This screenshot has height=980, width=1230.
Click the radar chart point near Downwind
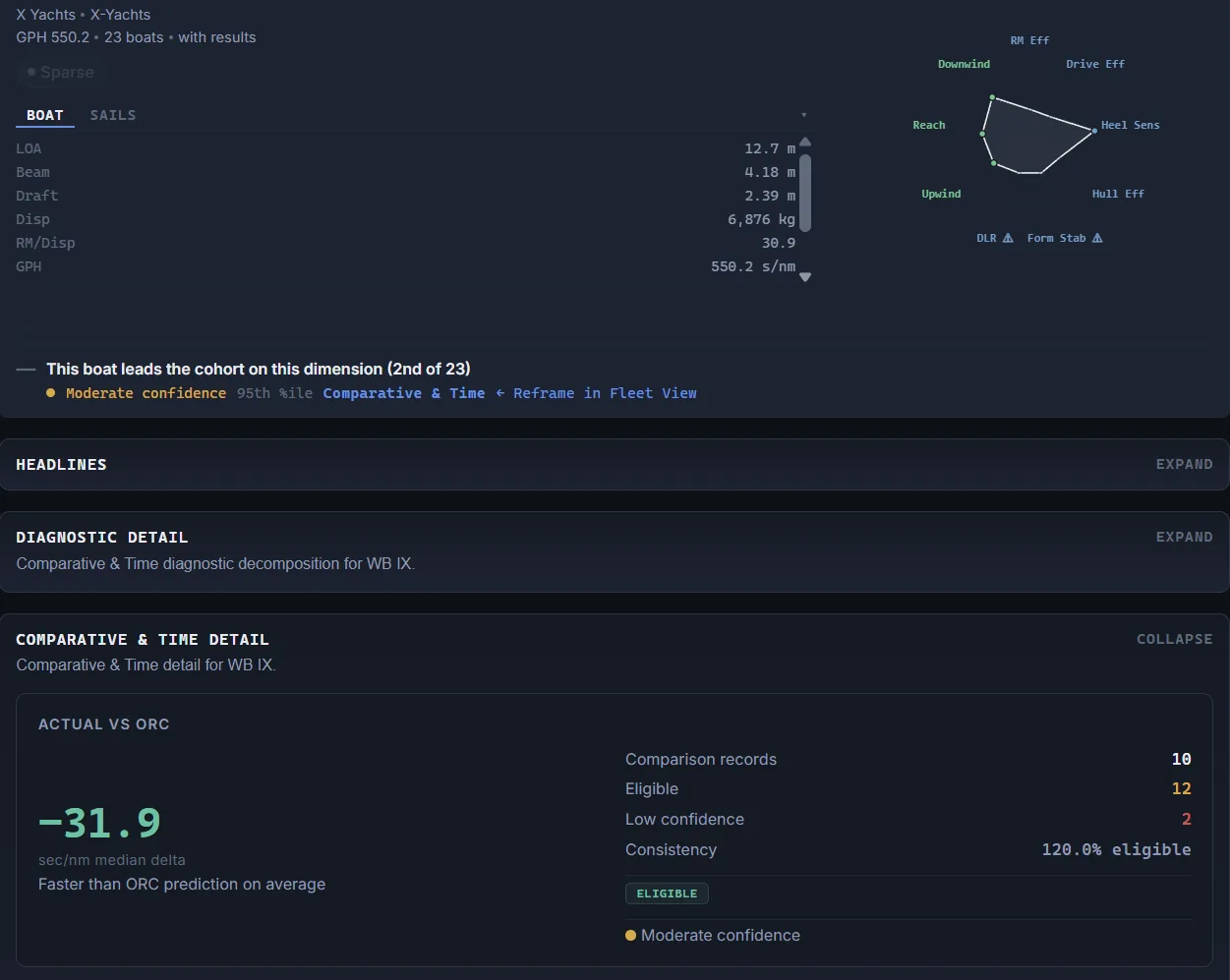992,97
